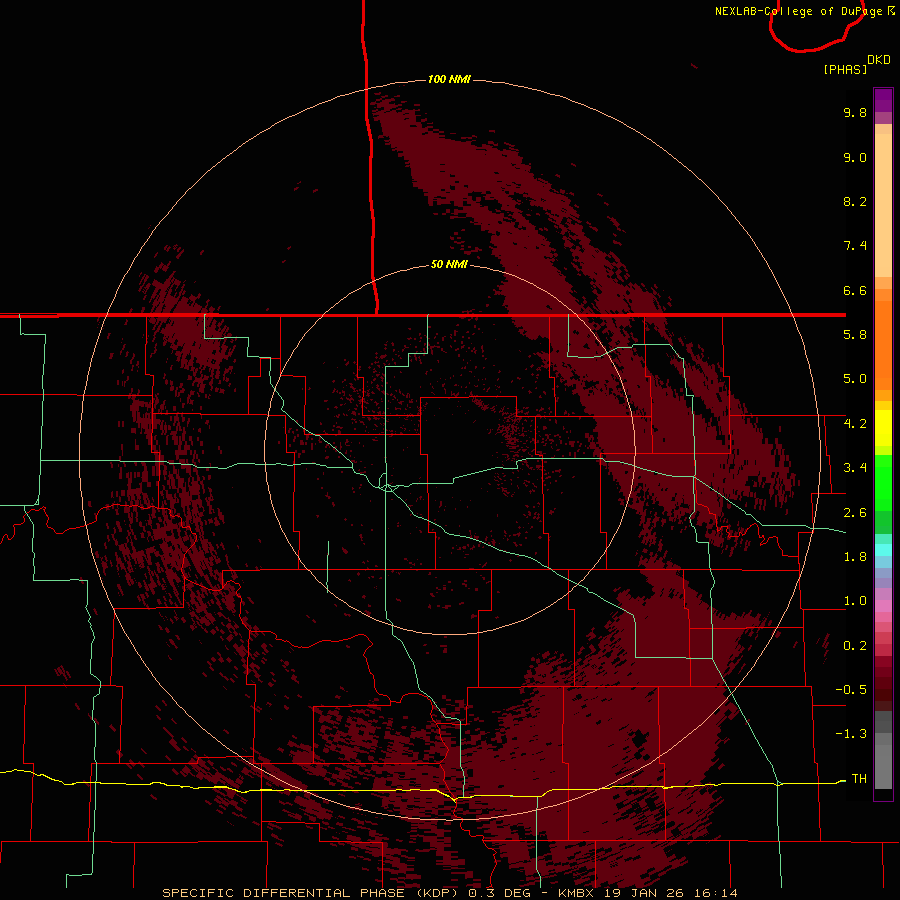
Task: Click the -1.3 legend value
Action: tap(851, 734)
